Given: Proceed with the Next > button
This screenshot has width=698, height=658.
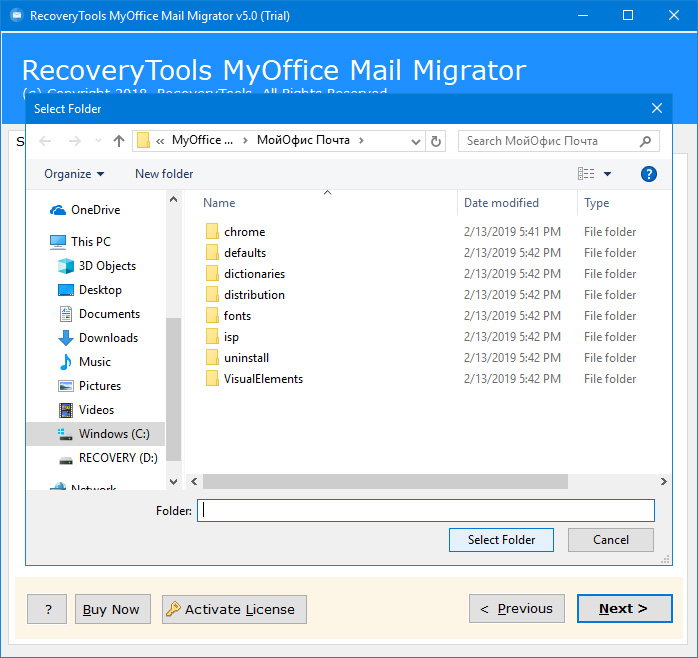Looking at the screenshot, I should pyautogui.click(x=625, y=609).
